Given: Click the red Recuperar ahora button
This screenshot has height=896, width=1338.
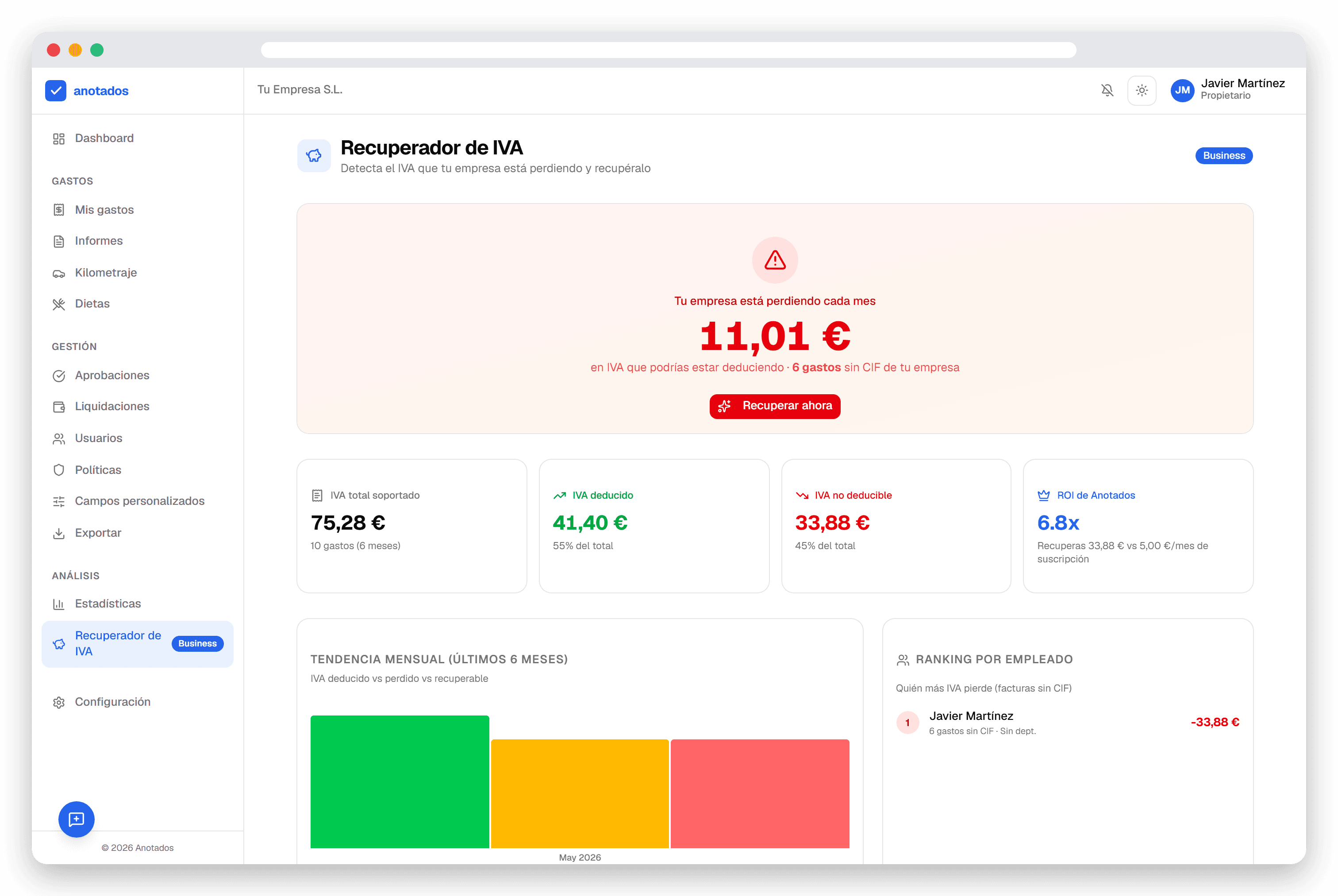Looking at the screenshot, I should (775, 406).
